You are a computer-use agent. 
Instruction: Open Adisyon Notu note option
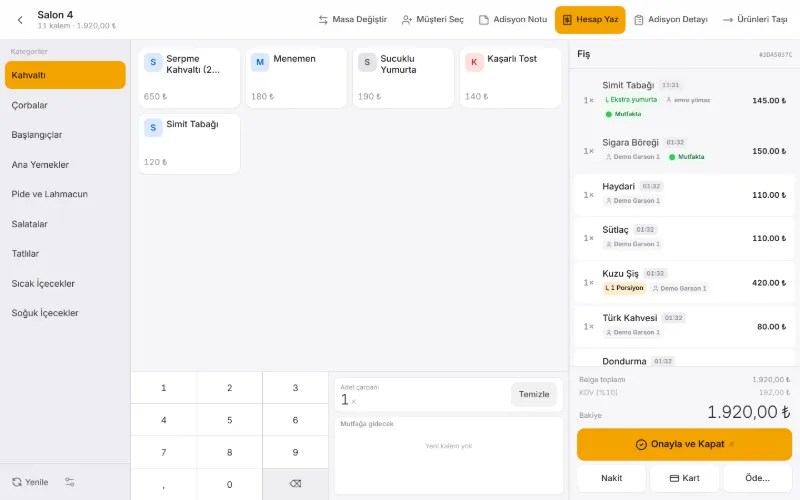tap(513, 19)
